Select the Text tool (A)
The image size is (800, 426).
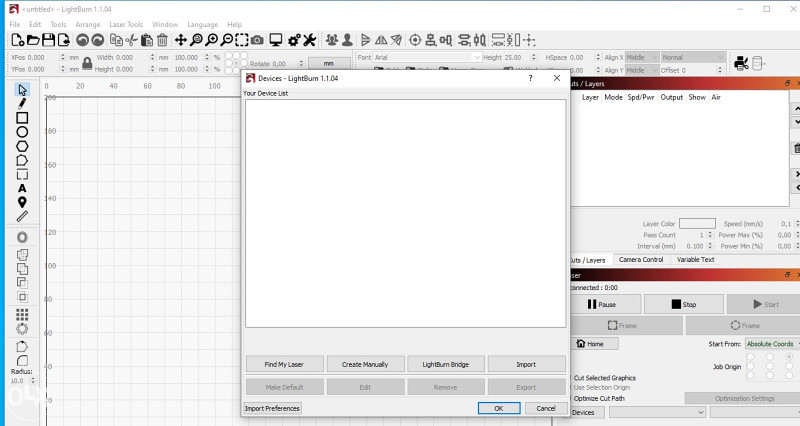(x=22, y=188)
